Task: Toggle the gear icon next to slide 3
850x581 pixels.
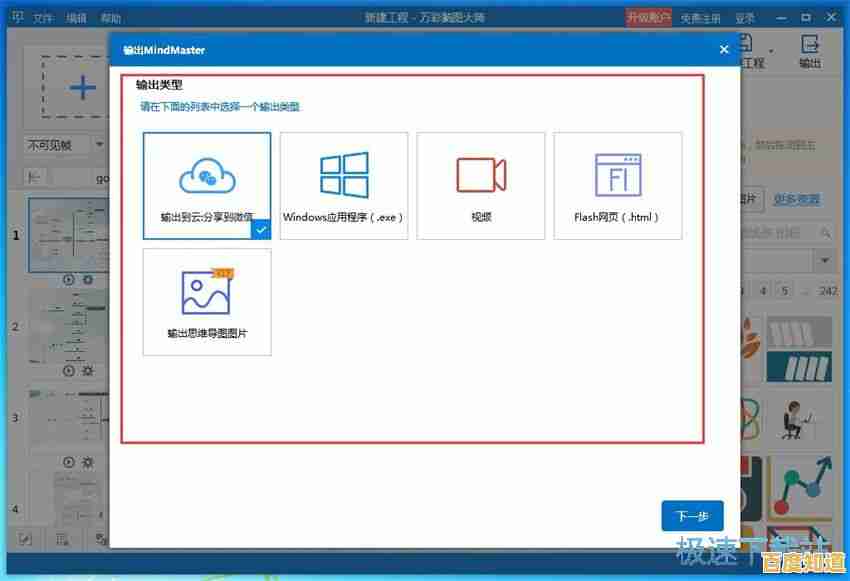Action: (x=88, y=462)
